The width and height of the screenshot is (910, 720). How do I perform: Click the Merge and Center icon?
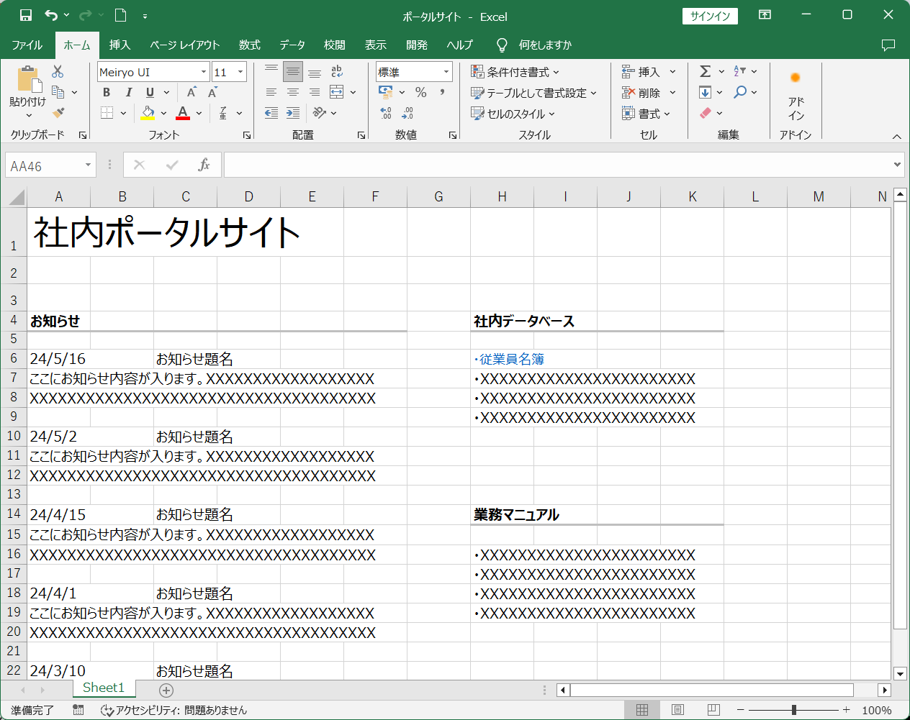coord(337,93)
